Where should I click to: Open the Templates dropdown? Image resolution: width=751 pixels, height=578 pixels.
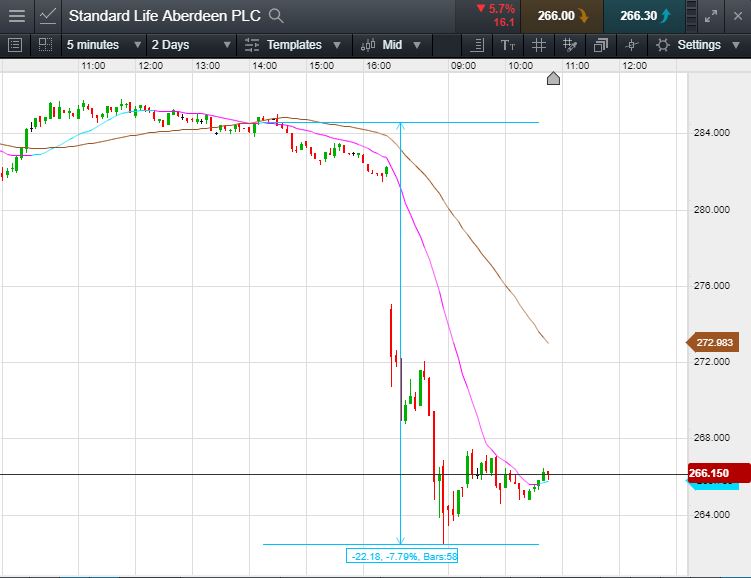point(293,45)
